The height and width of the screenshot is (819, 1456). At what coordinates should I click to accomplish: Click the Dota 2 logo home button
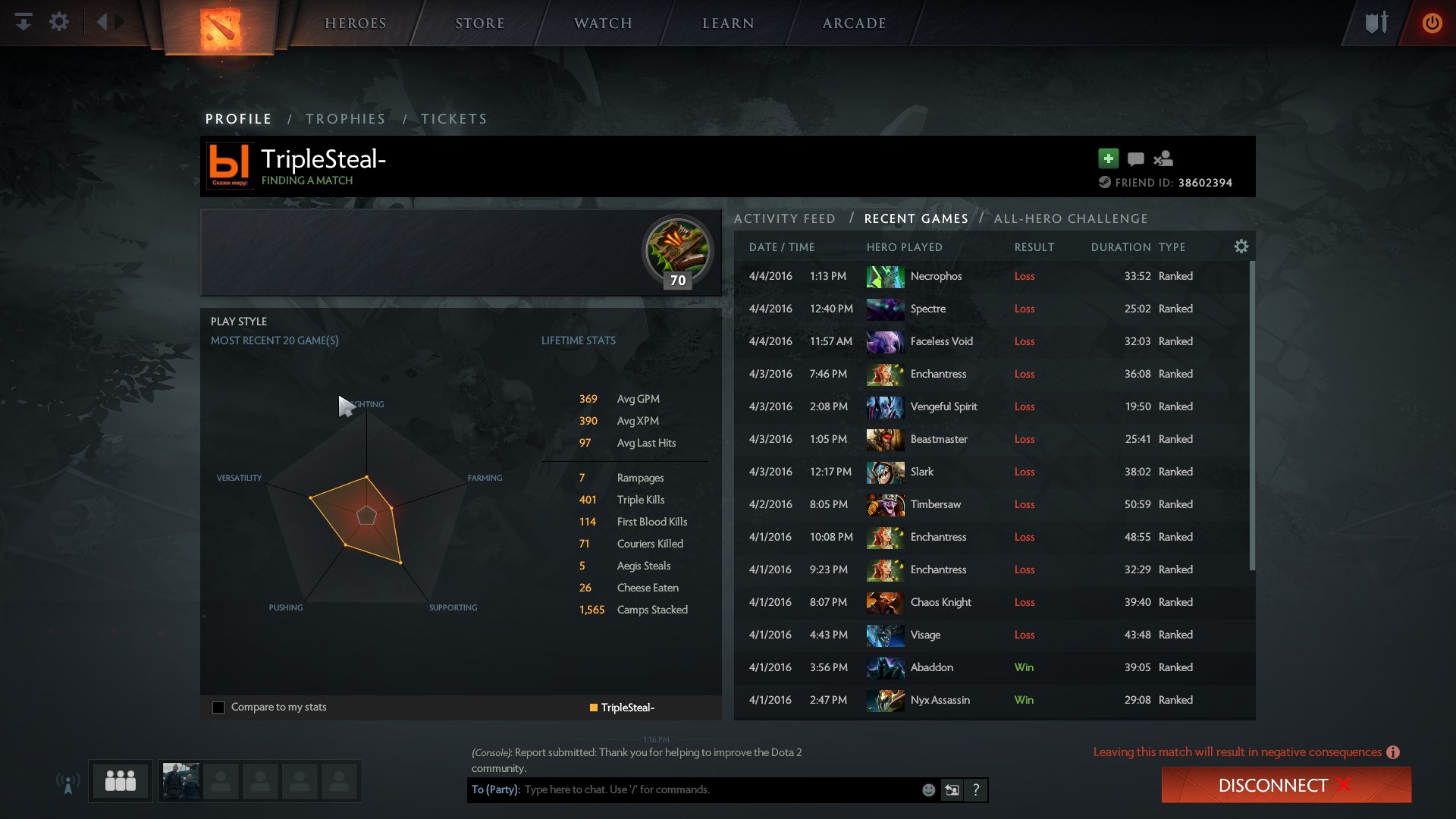(220, 28)
